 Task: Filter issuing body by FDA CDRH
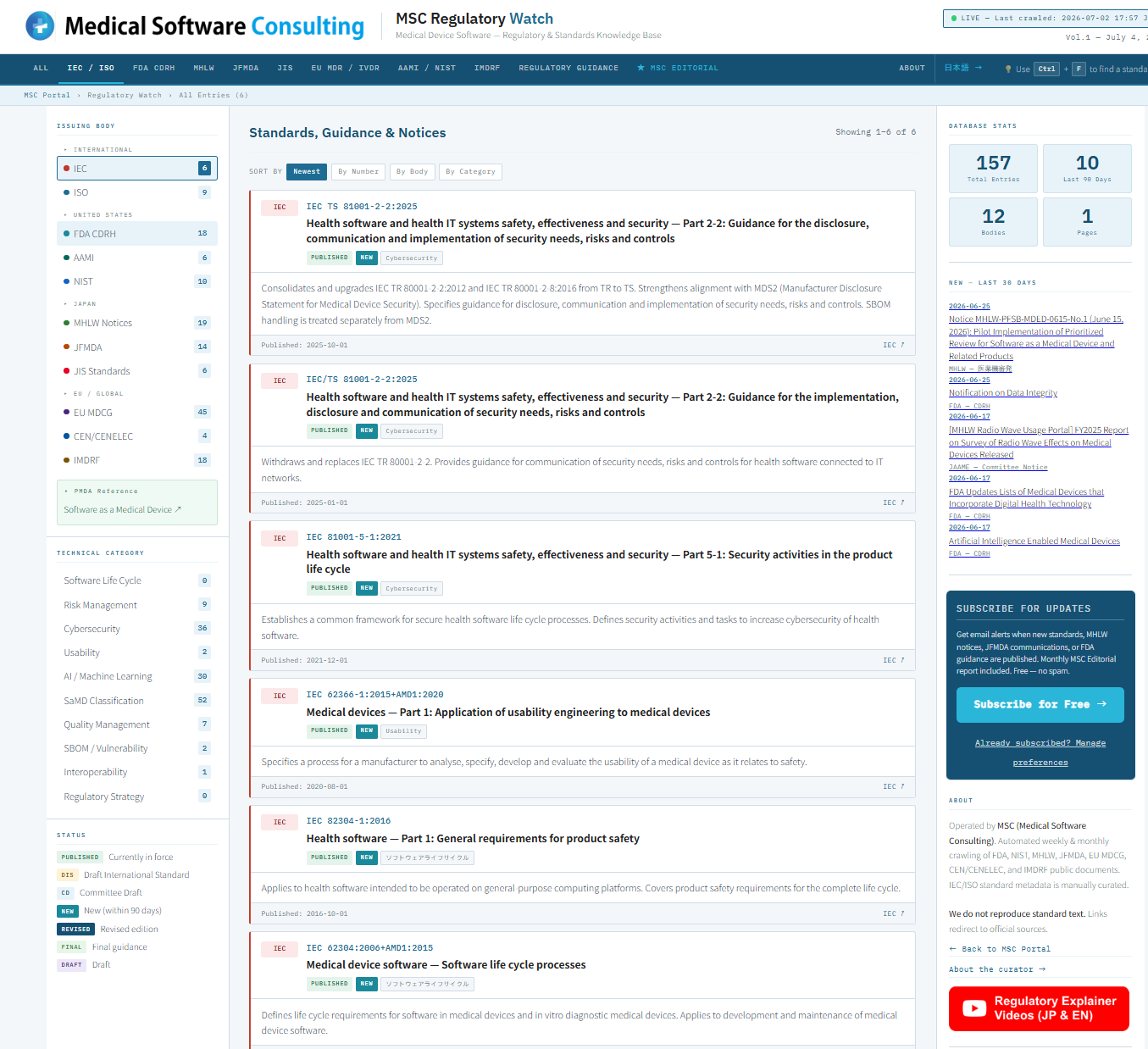[x=137, y=234]
